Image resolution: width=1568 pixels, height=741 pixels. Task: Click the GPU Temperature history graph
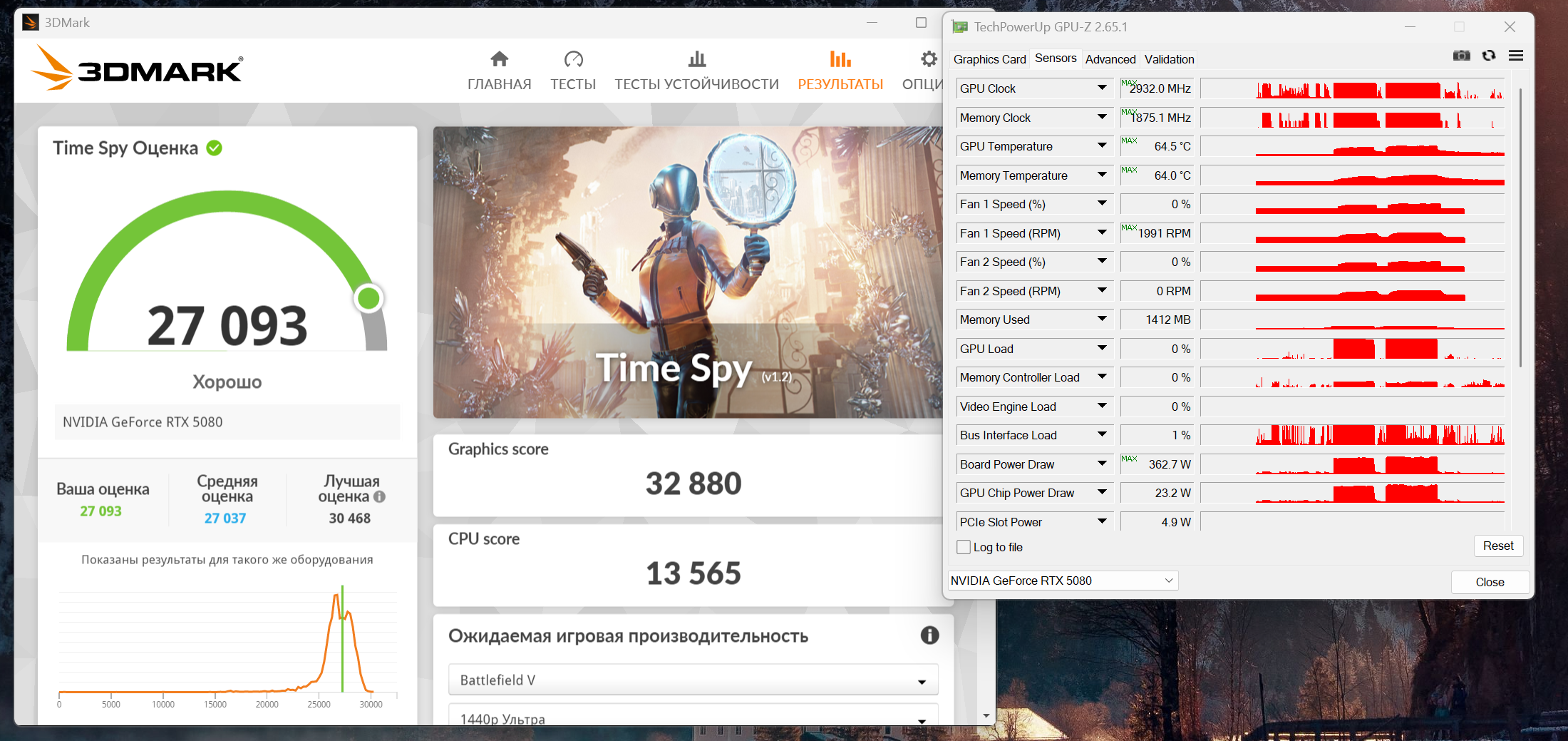1352,145
